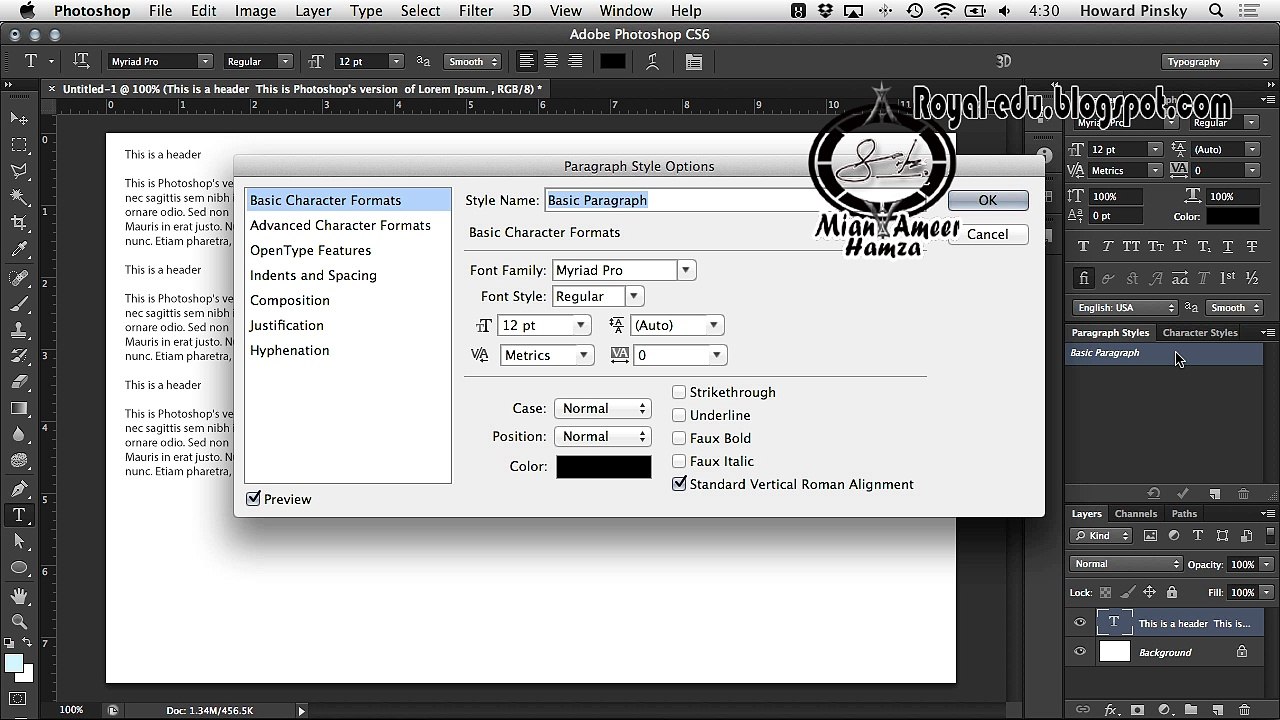
Task: Open the Filter menu
Action: click(476, 11)
